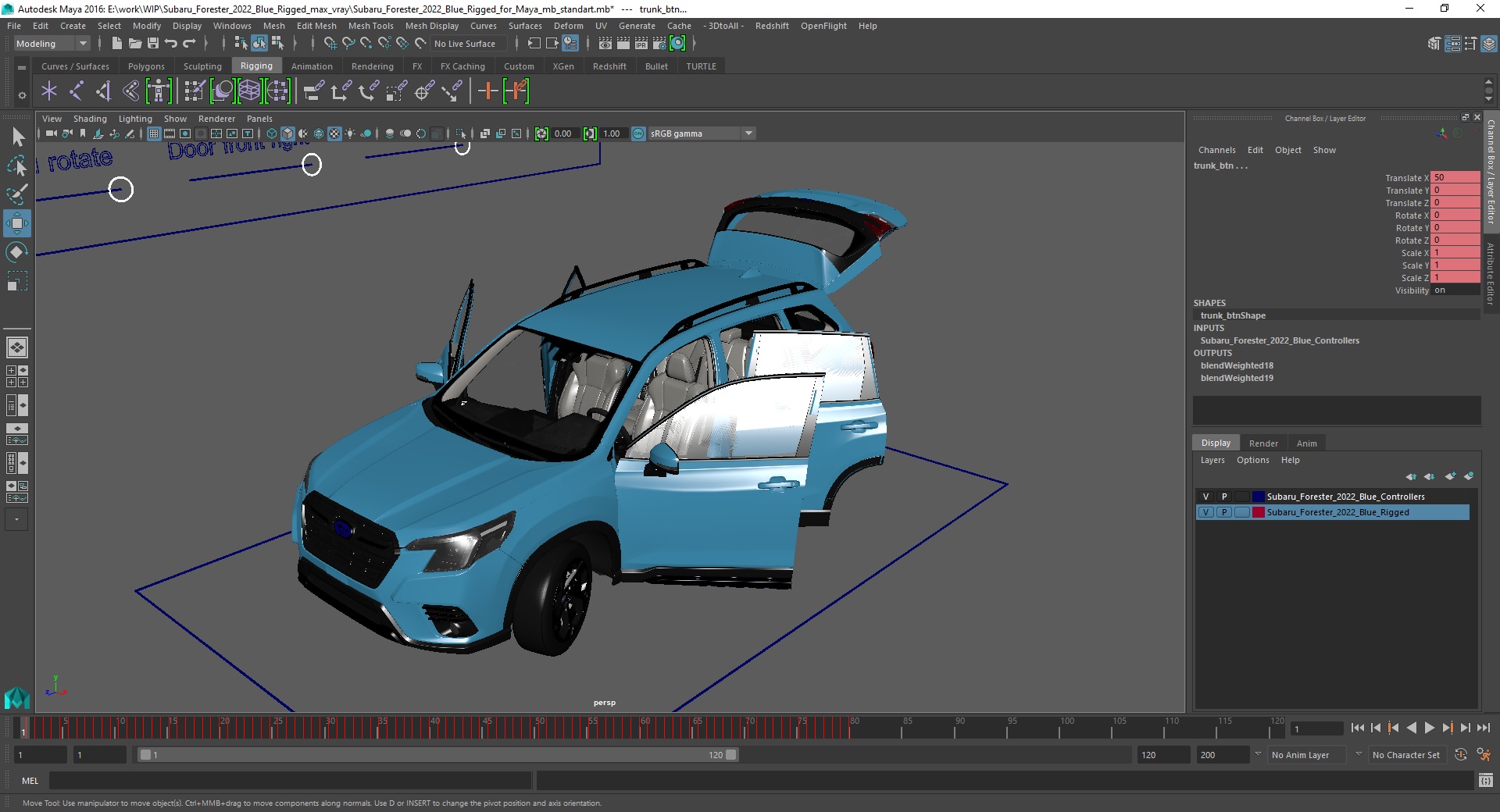Toggle textured display in viewport toolbar
The image size is (1500, 812).
[334, 134]
